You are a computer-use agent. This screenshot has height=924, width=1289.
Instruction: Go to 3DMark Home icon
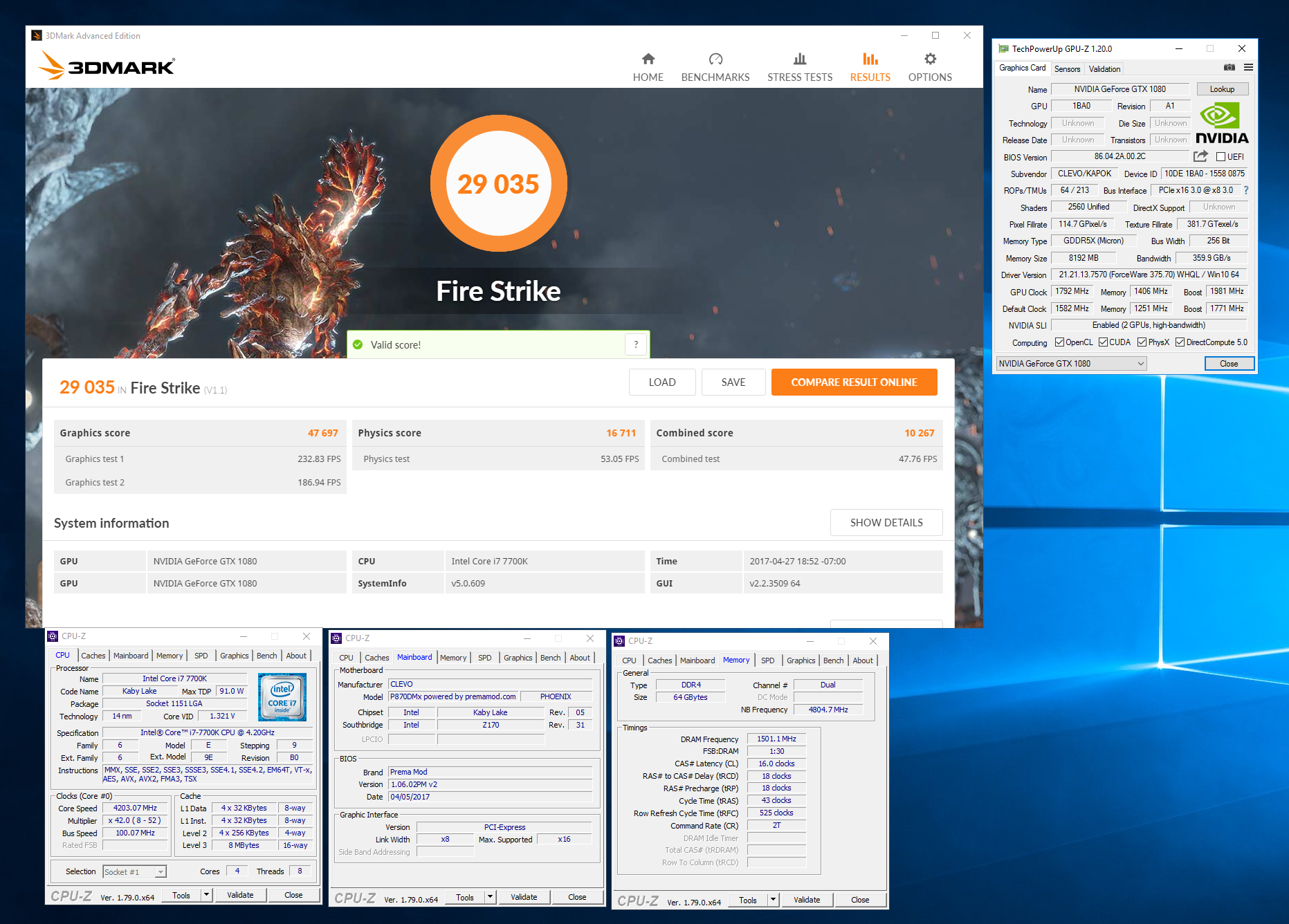pos(648,59)
